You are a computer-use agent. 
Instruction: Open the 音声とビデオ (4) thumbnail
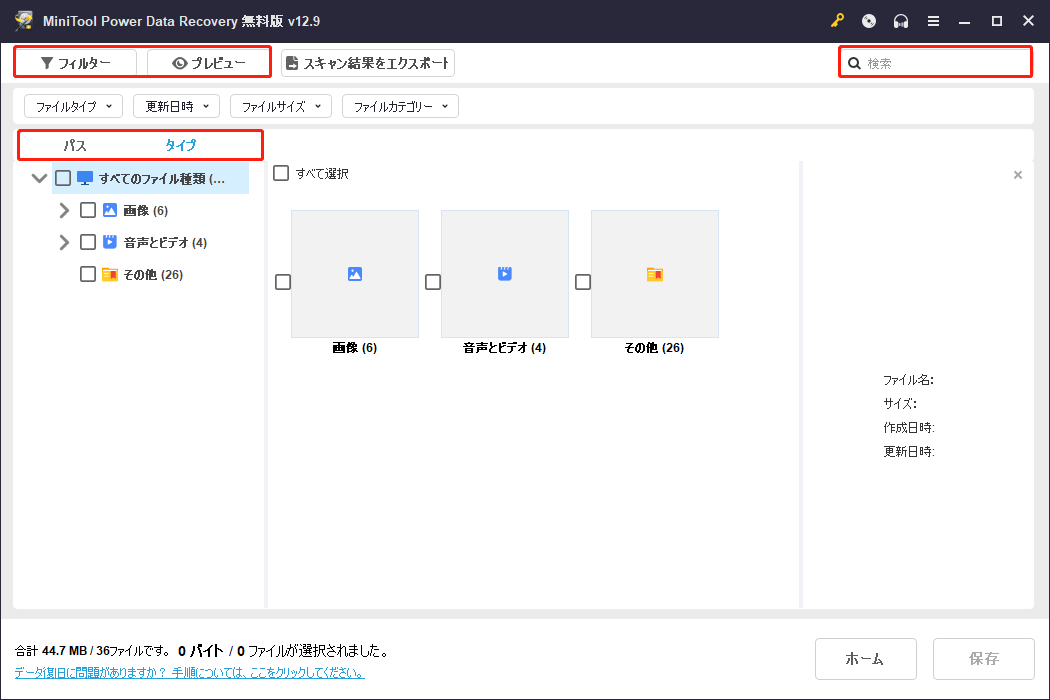pyautogui.click(x=505, y=274)
